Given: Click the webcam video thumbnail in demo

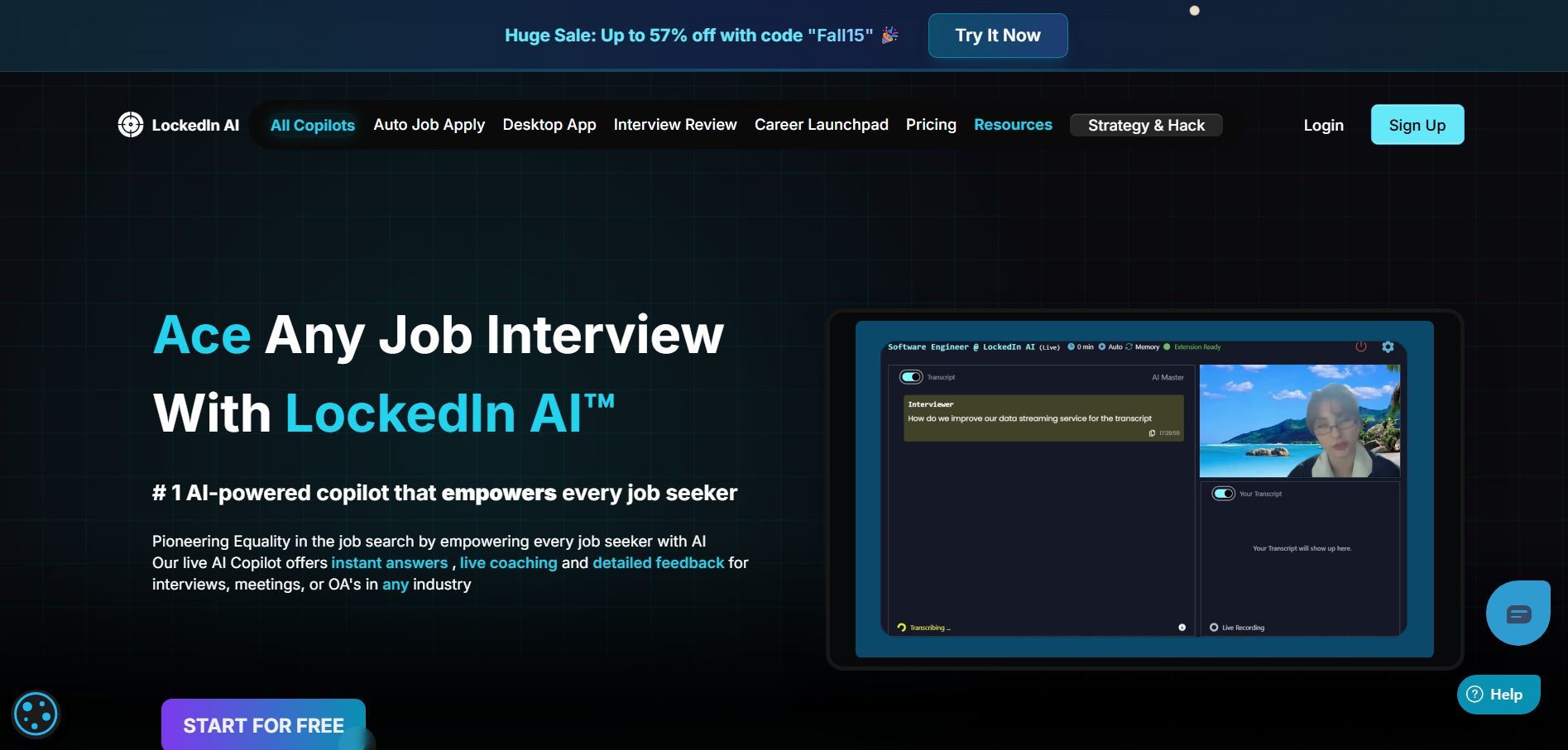Looking at the screenshot, I should click(x=1299, y=421).
